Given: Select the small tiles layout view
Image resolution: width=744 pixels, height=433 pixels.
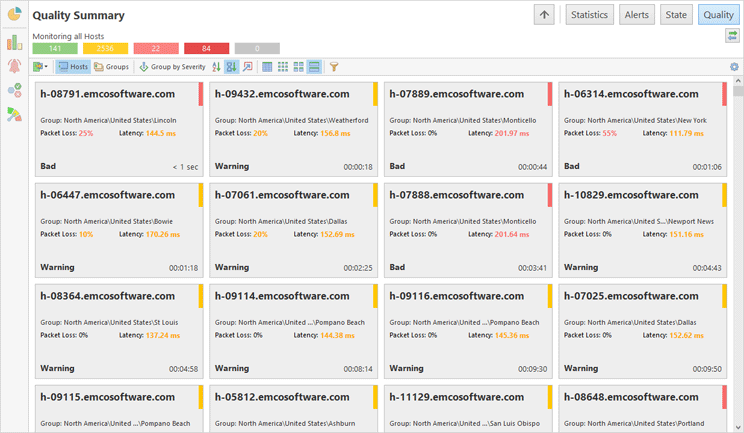Looking at the screenshot, I should [x=283, y=67].
